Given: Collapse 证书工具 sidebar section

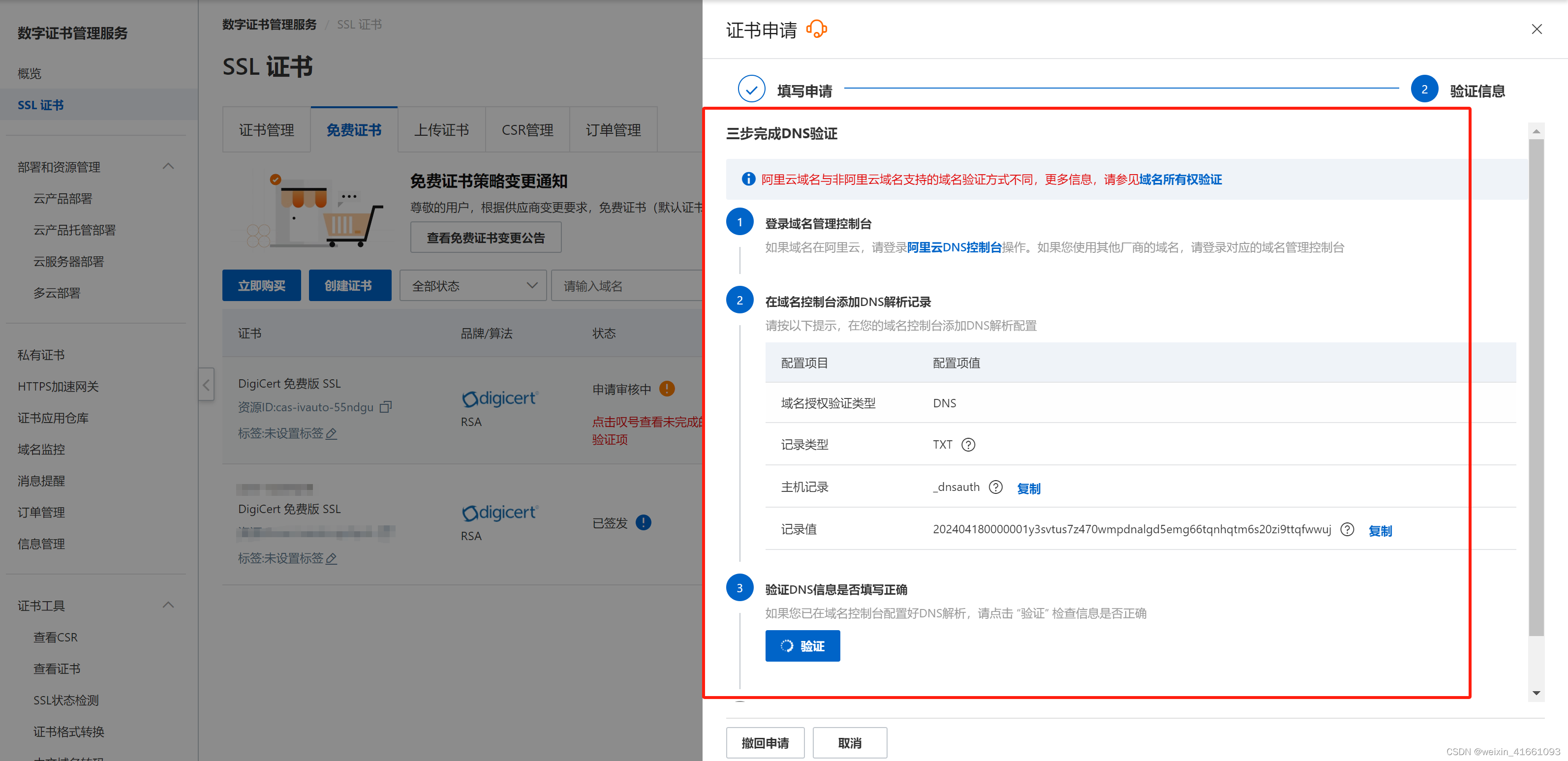Looking at the screenshot, I should click(169, 605).
